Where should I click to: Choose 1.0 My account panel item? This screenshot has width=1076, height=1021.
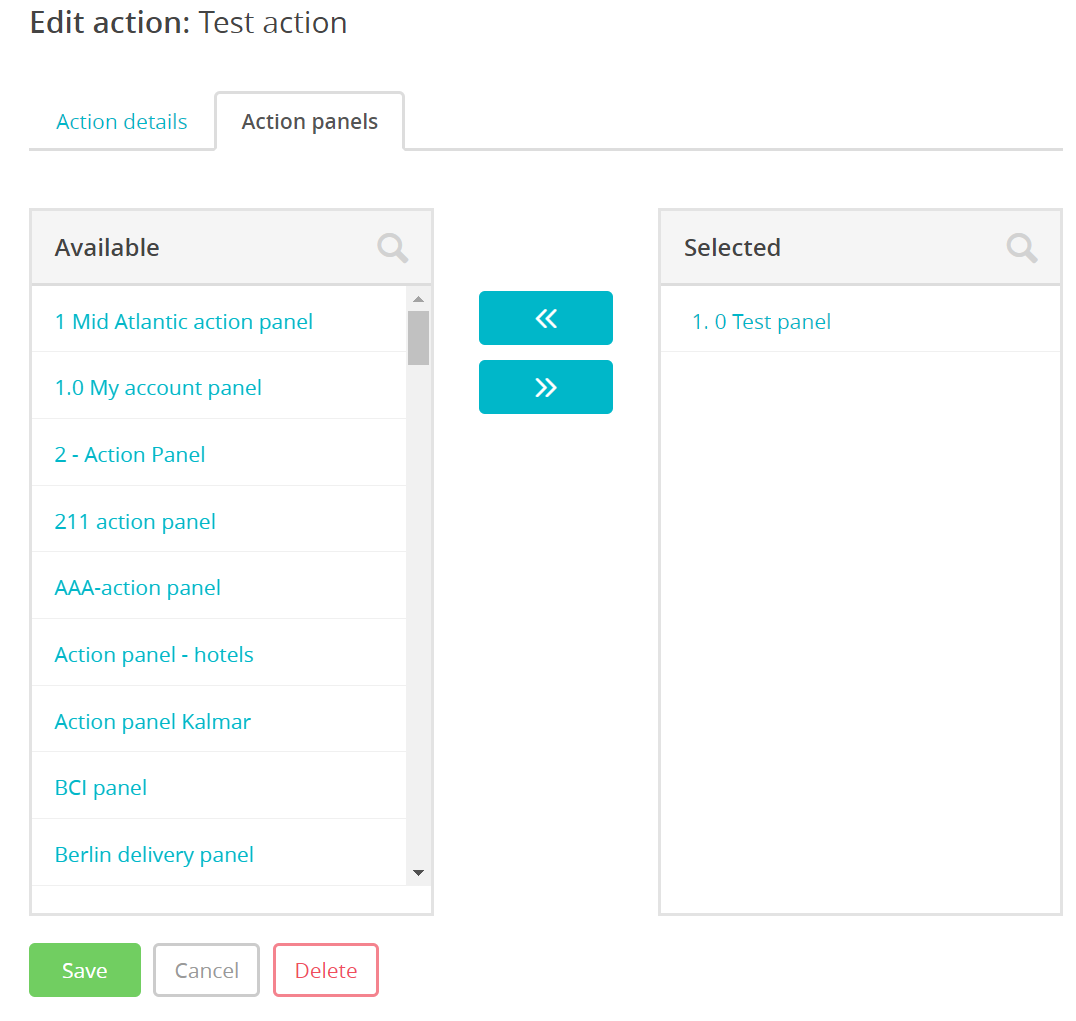pyautogui.click(x=158, y=388)
